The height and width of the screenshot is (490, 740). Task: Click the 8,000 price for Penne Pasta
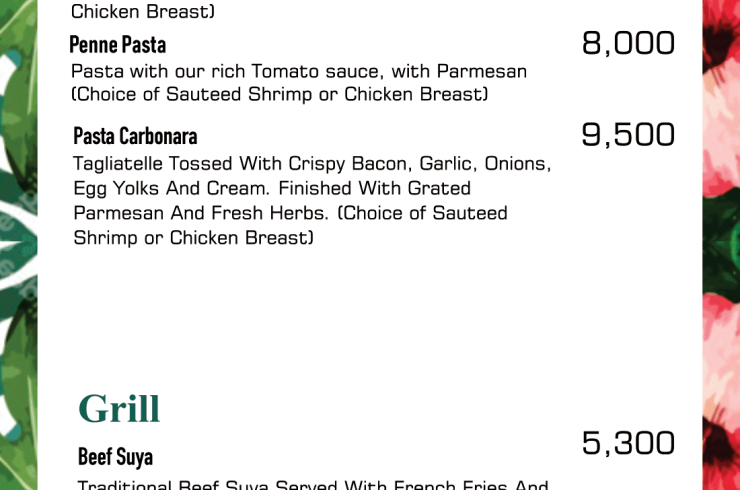(628, 44)
